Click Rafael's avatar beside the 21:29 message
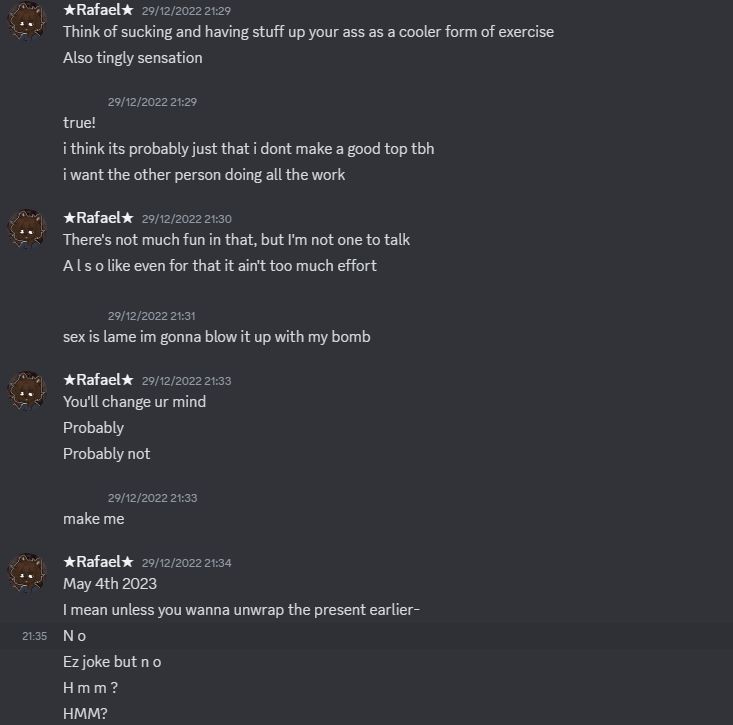Screen dimensions: 733x725 tap(27, 20)
